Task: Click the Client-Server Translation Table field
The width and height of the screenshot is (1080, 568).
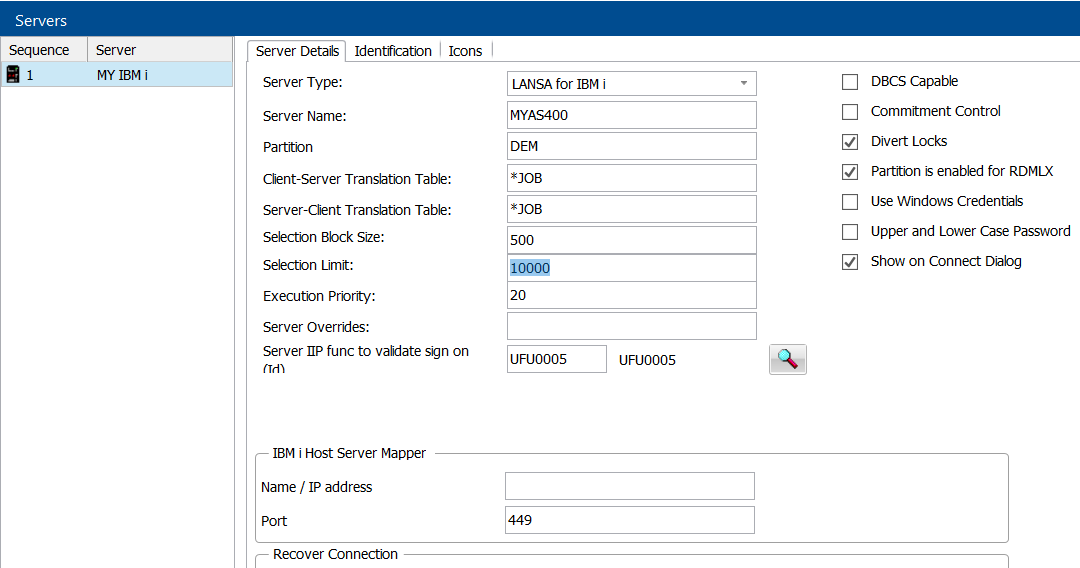Action: [x=632, y=178]
